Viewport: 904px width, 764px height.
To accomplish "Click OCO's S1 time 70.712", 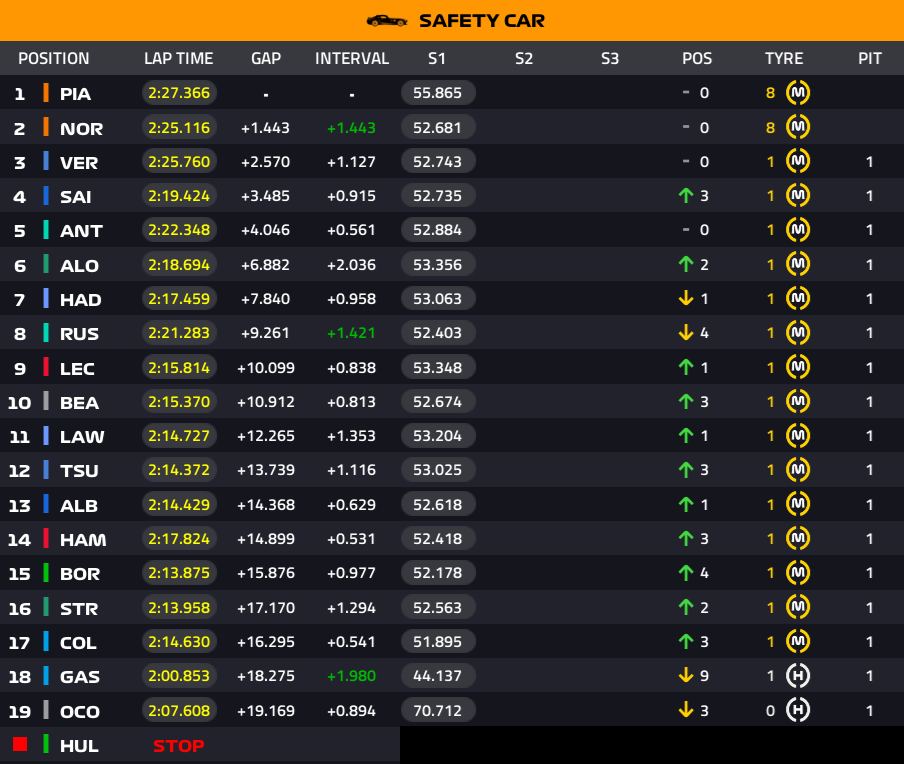I will 438,711.
